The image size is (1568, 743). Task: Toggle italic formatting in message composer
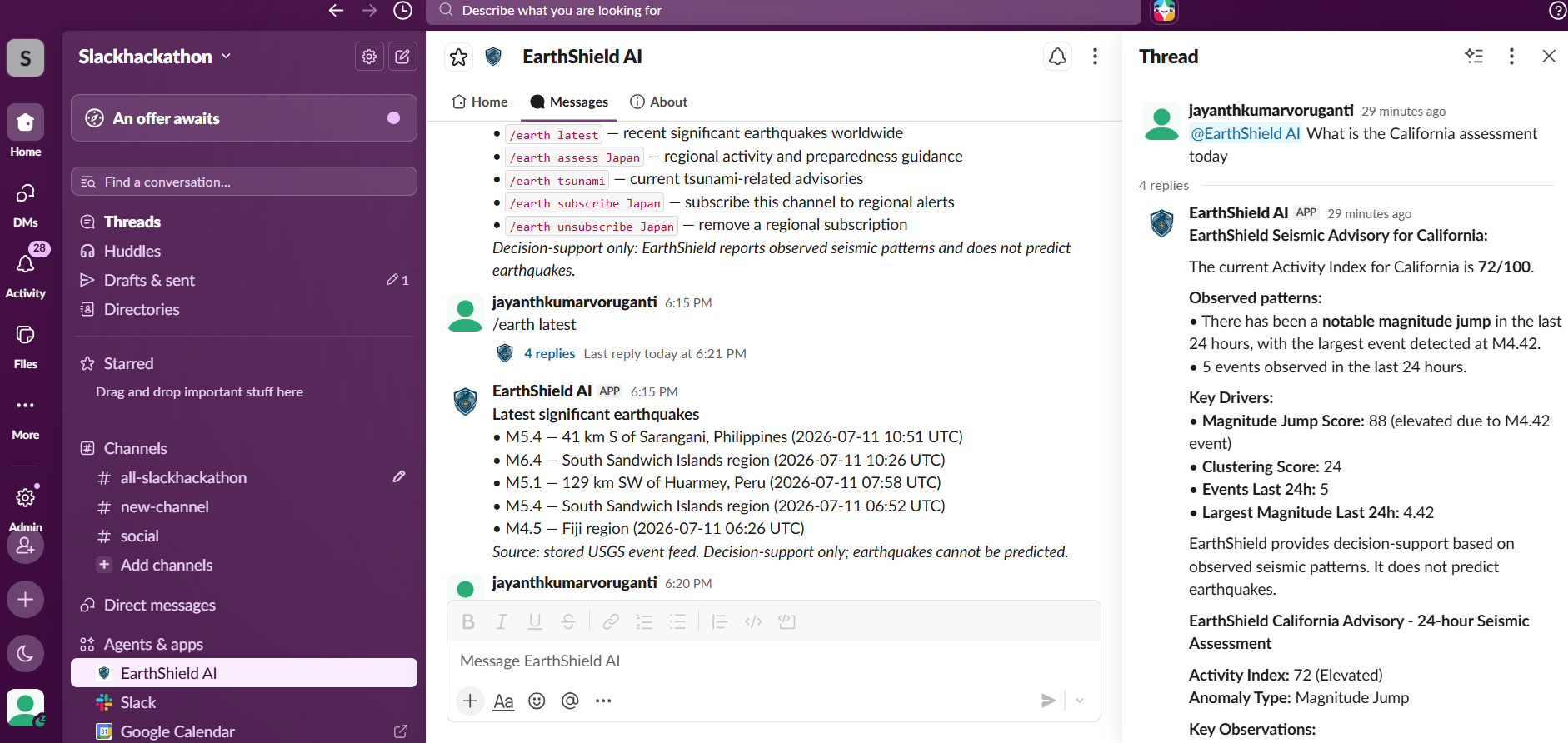tap(502, 621)
